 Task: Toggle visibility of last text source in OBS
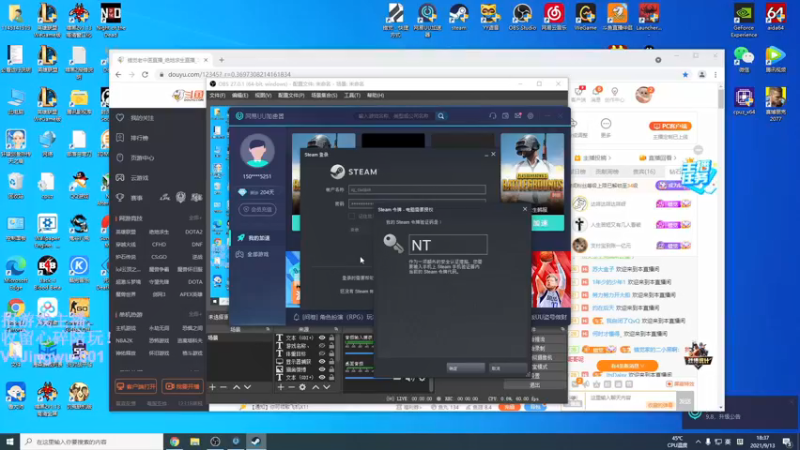tap(322, 378)
